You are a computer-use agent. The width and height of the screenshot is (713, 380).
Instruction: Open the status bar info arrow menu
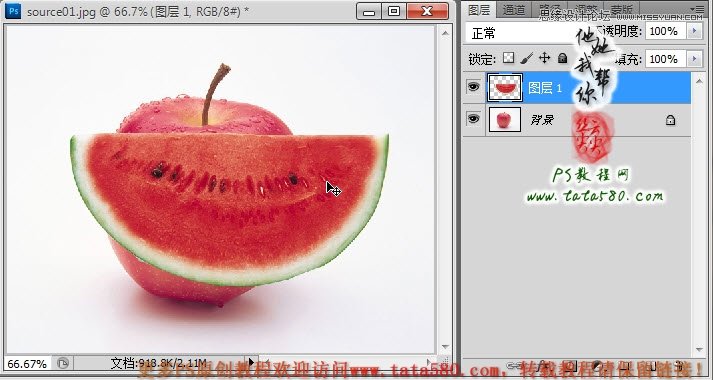[x=251, y=362]
